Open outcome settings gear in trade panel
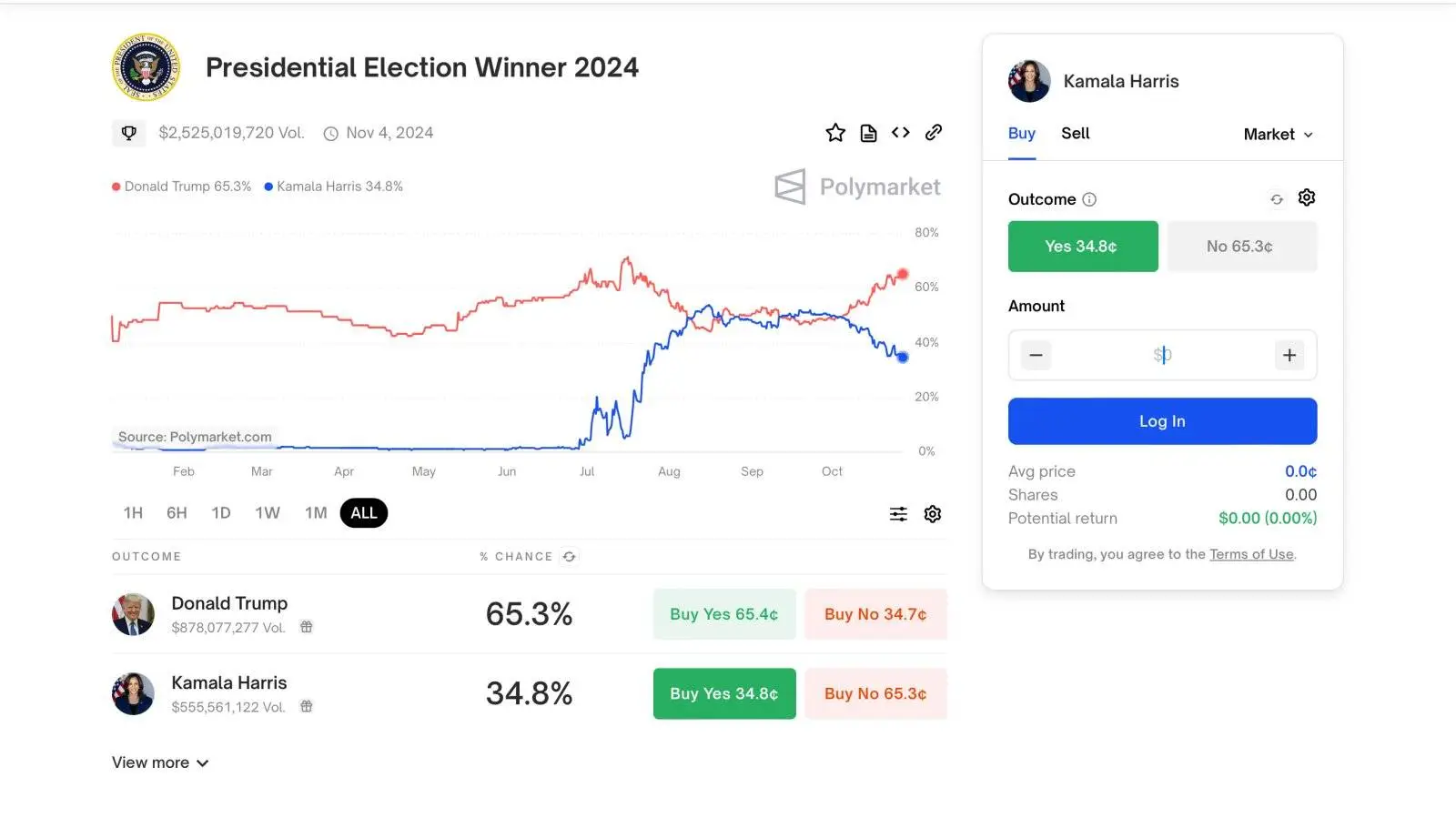The width and height of the screenshot is (1456, 818). [x=1307, y=197]
